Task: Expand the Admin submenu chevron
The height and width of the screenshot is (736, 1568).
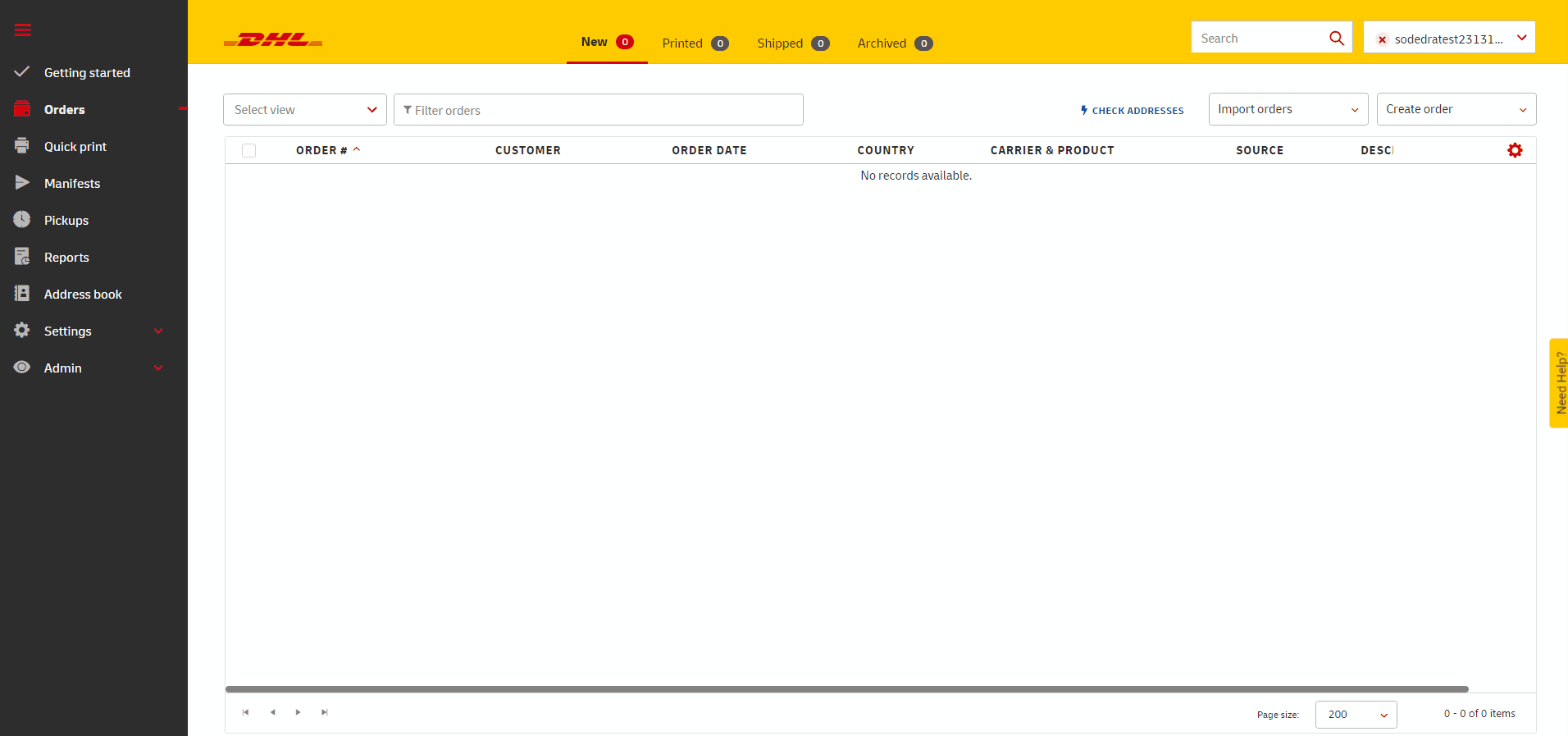Action: (158, 368)
